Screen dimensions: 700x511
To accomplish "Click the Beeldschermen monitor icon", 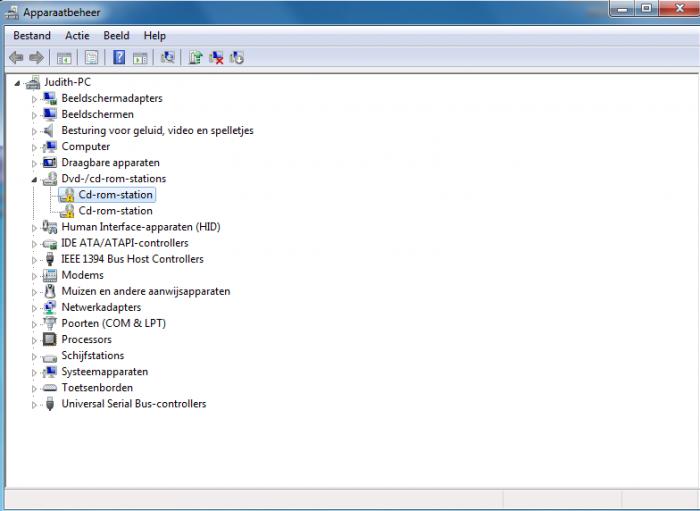I will (50, 114).
